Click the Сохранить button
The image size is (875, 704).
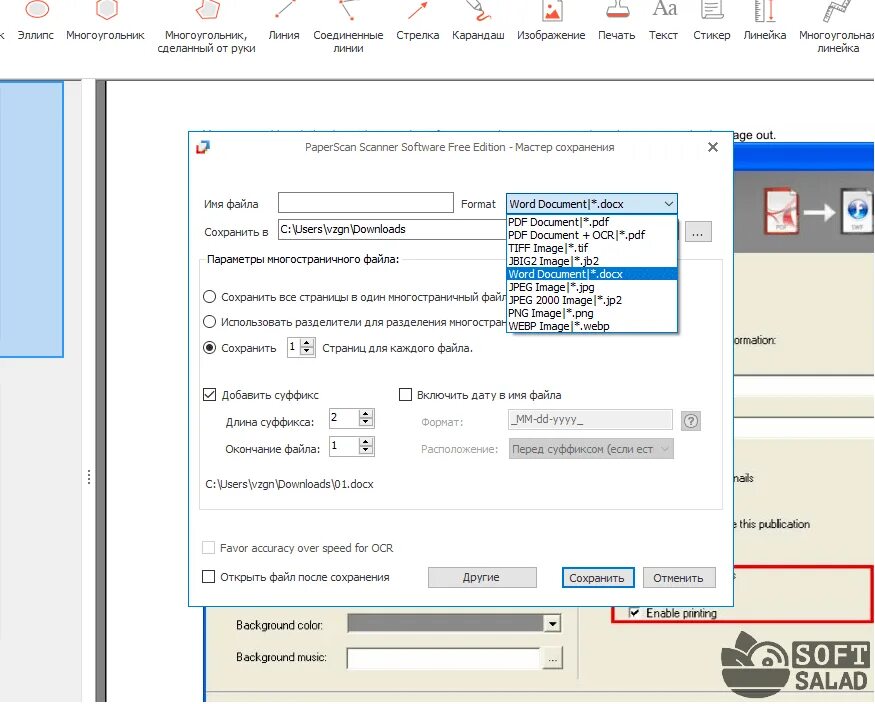(x=598, y=578)
